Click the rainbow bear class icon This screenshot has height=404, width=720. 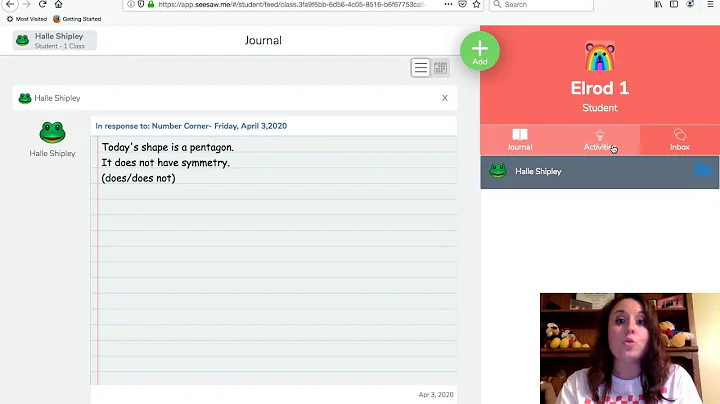coord(600,56)
